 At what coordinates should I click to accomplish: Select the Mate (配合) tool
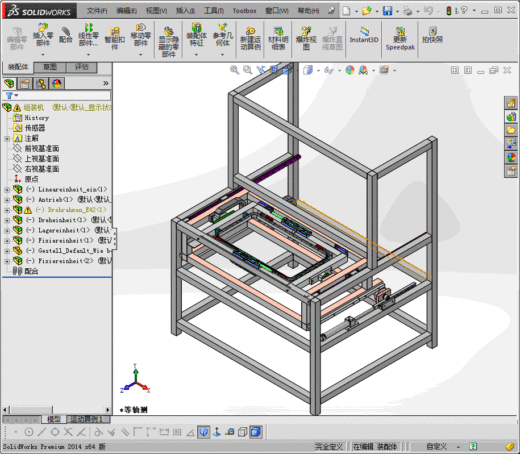(x=66, y=35)
